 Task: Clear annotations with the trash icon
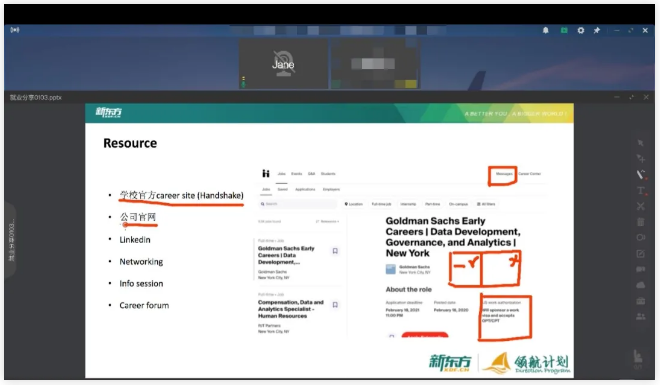tap(641, 222)
